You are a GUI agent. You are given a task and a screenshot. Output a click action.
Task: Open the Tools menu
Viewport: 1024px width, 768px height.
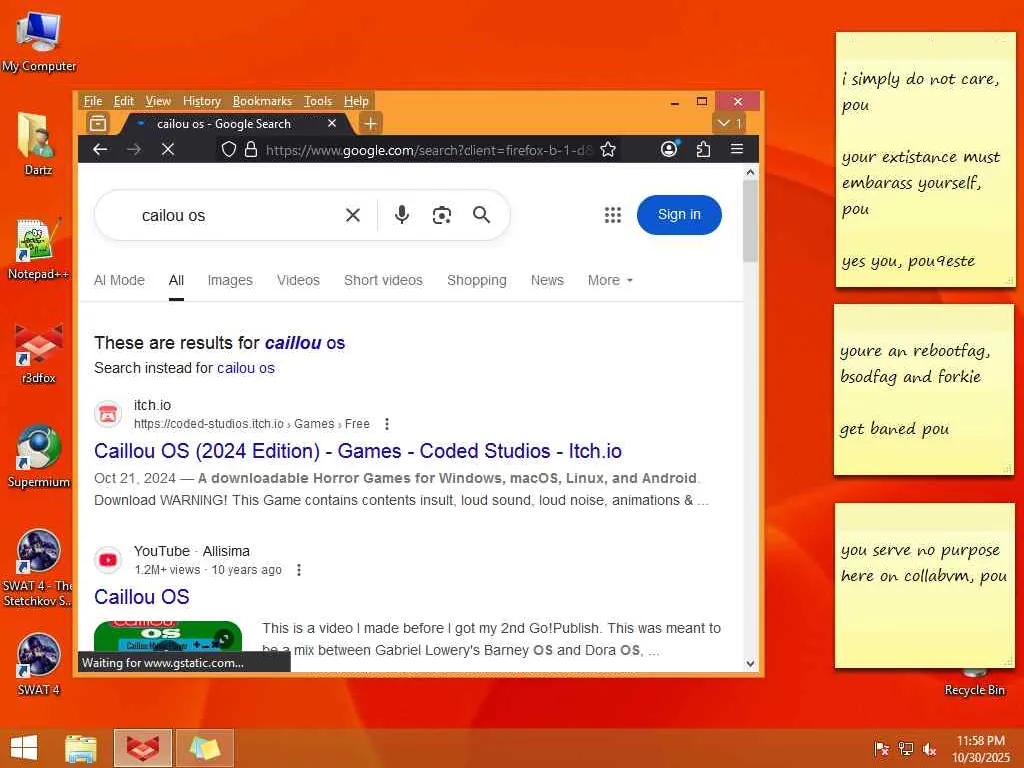coord(317,101)
